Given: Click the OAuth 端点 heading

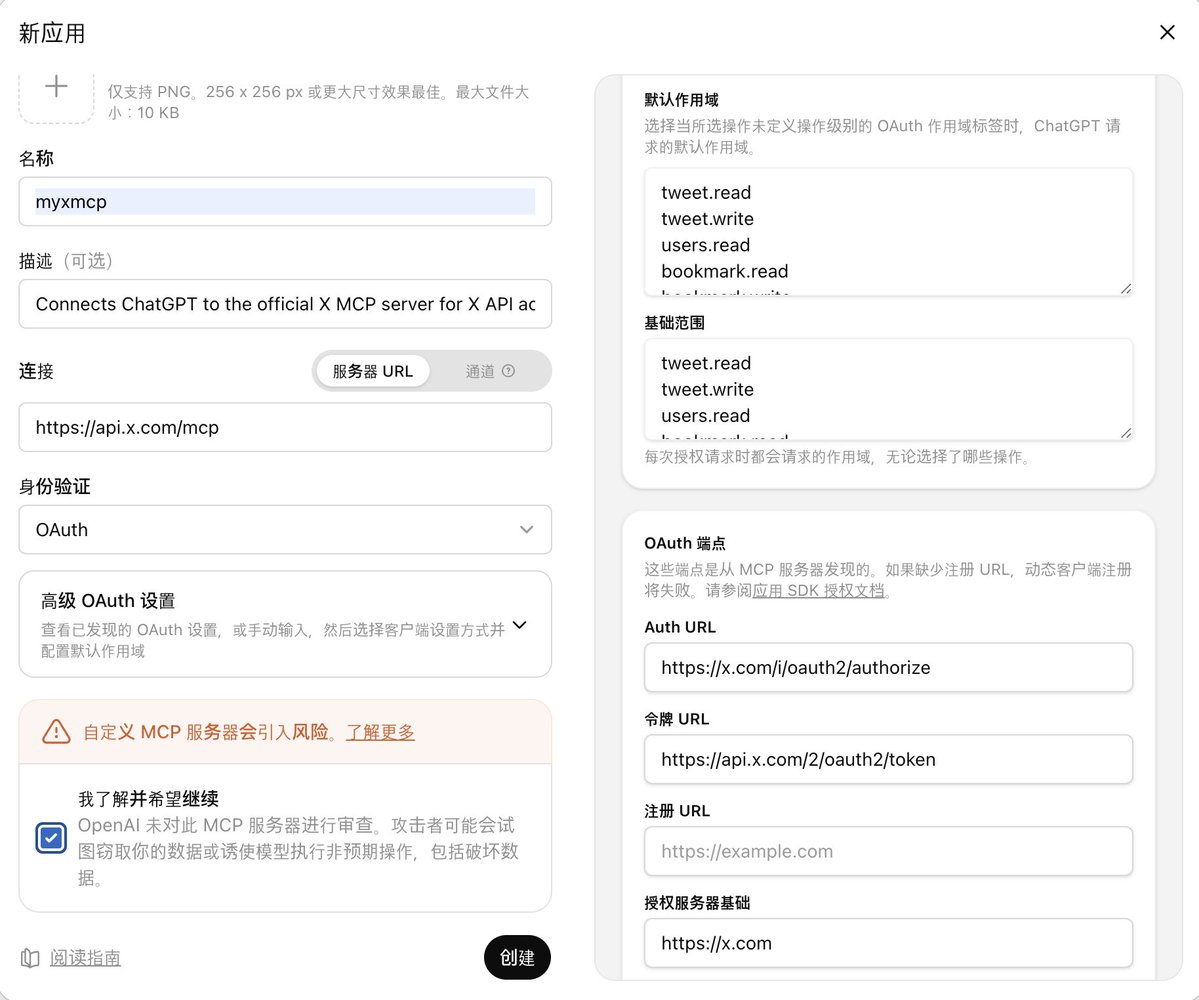Looking at the screenshot, I should point(684,544).
